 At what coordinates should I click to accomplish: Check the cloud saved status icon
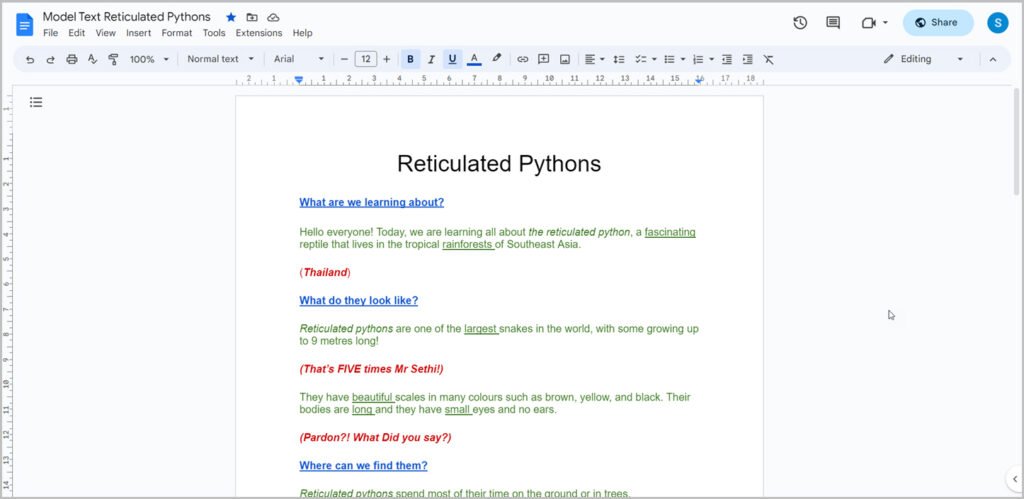tap(273, 18)
